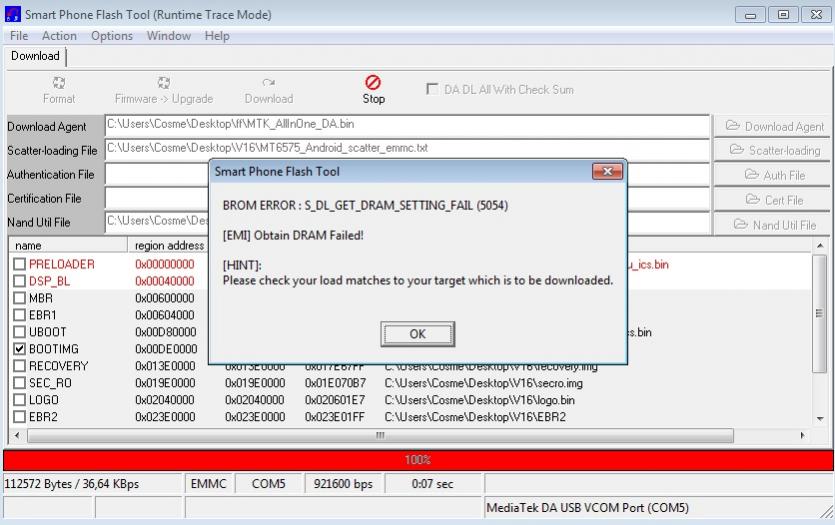
Task: Click the partition list scroll up arrow
Action: pyautogui.click(x=820, y=245)
